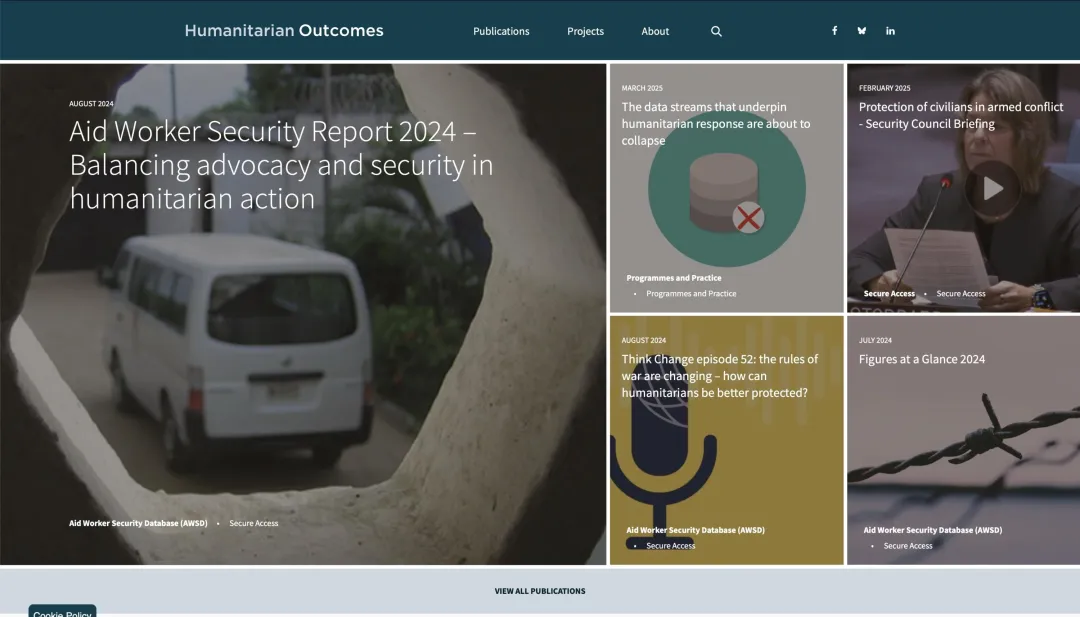This screenshot has width=1080, height=617.
Task: Open the Projects menu
Action: [x=585, y=31]
